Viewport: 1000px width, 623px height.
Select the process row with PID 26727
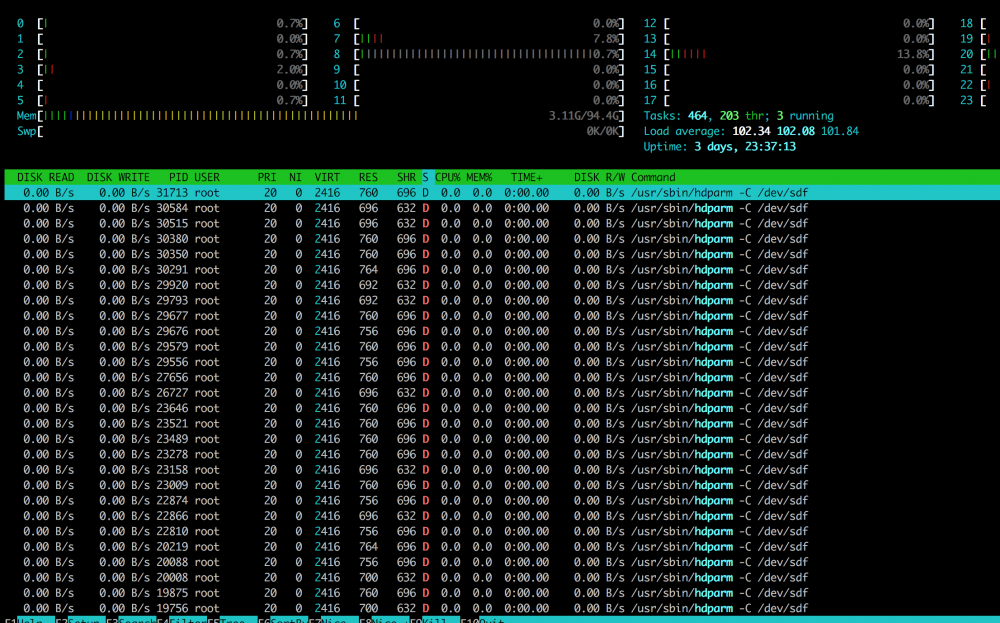[502, 393]
